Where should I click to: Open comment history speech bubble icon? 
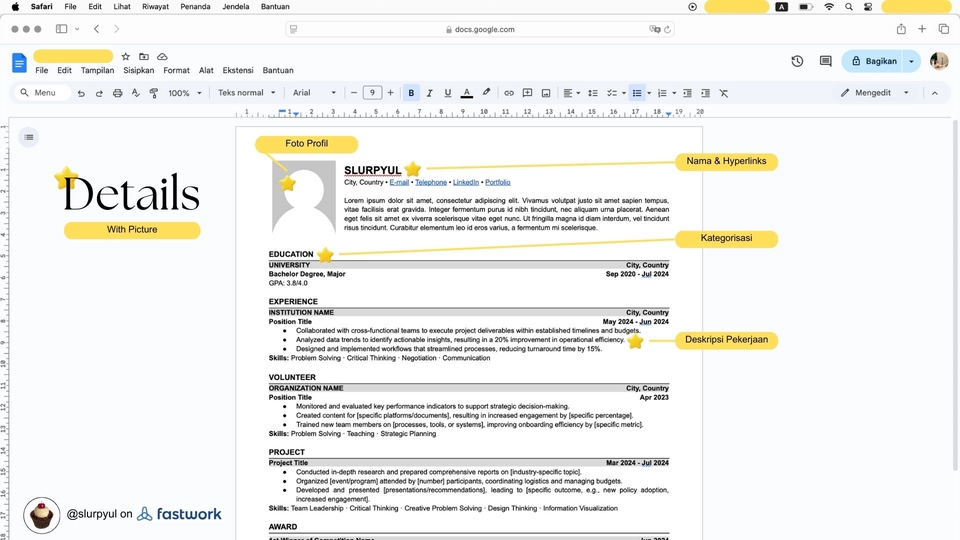tap(825, 61)
